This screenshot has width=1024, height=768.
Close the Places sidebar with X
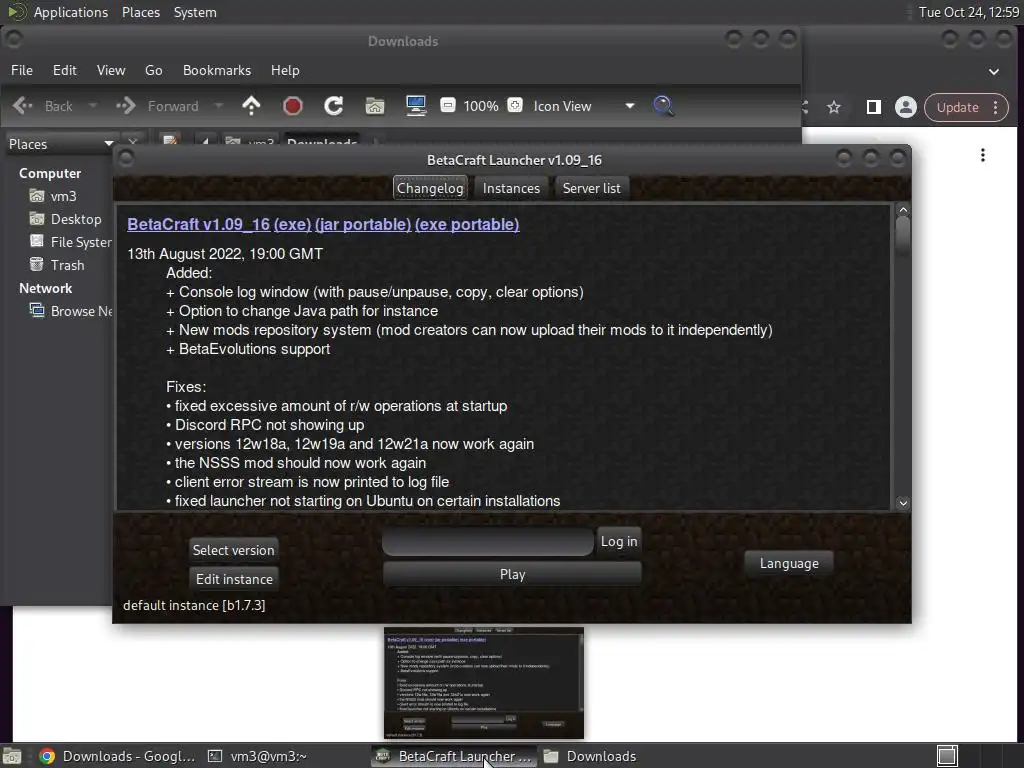[133, 141]
